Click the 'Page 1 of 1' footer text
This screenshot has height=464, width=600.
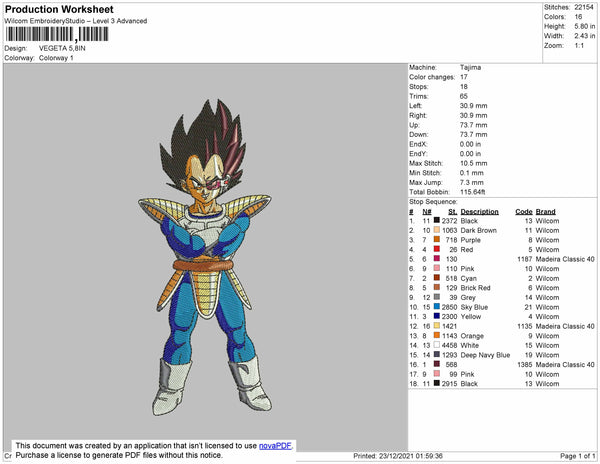[577, 456]
